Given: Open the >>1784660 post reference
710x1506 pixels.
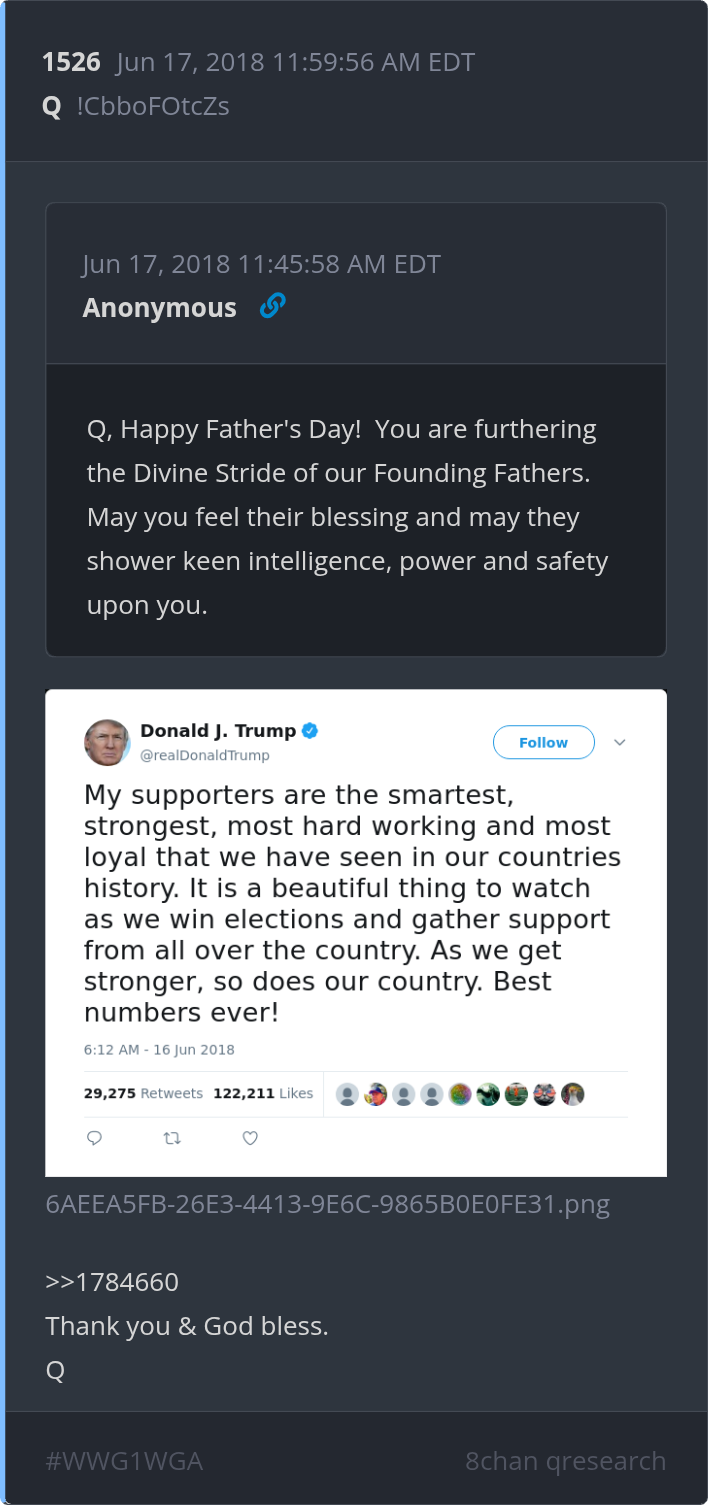Looking at the screenshot, I should (x=112, y=1282).
